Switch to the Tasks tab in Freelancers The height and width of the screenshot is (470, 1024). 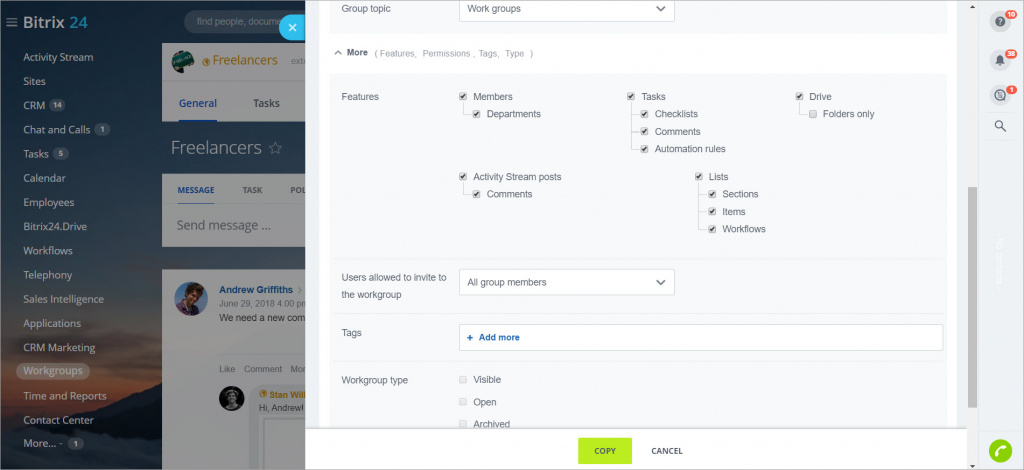tap(266, 103)
